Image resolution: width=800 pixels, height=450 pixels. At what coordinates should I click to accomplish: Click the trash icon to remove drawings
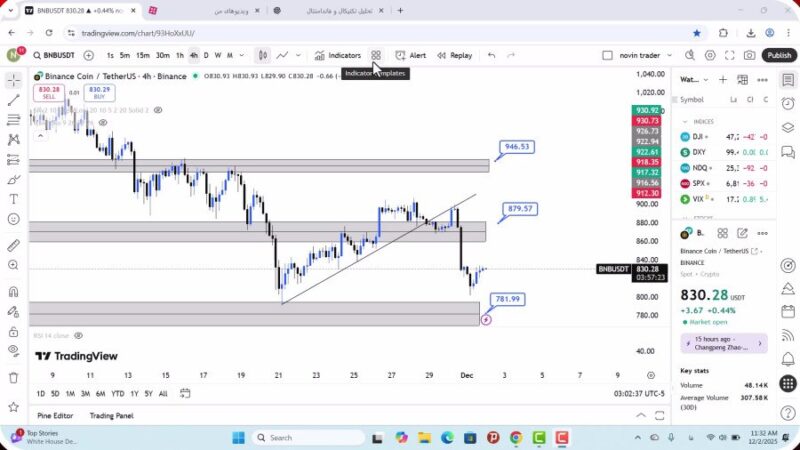pos(13,378)
